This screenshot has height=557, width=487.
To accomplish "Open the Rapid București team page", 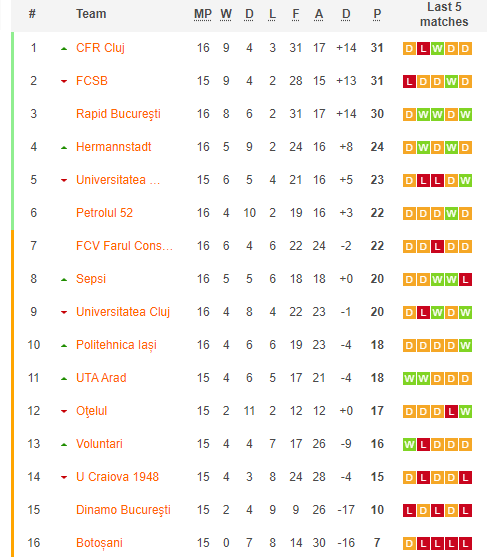I will tap(118, 114).
